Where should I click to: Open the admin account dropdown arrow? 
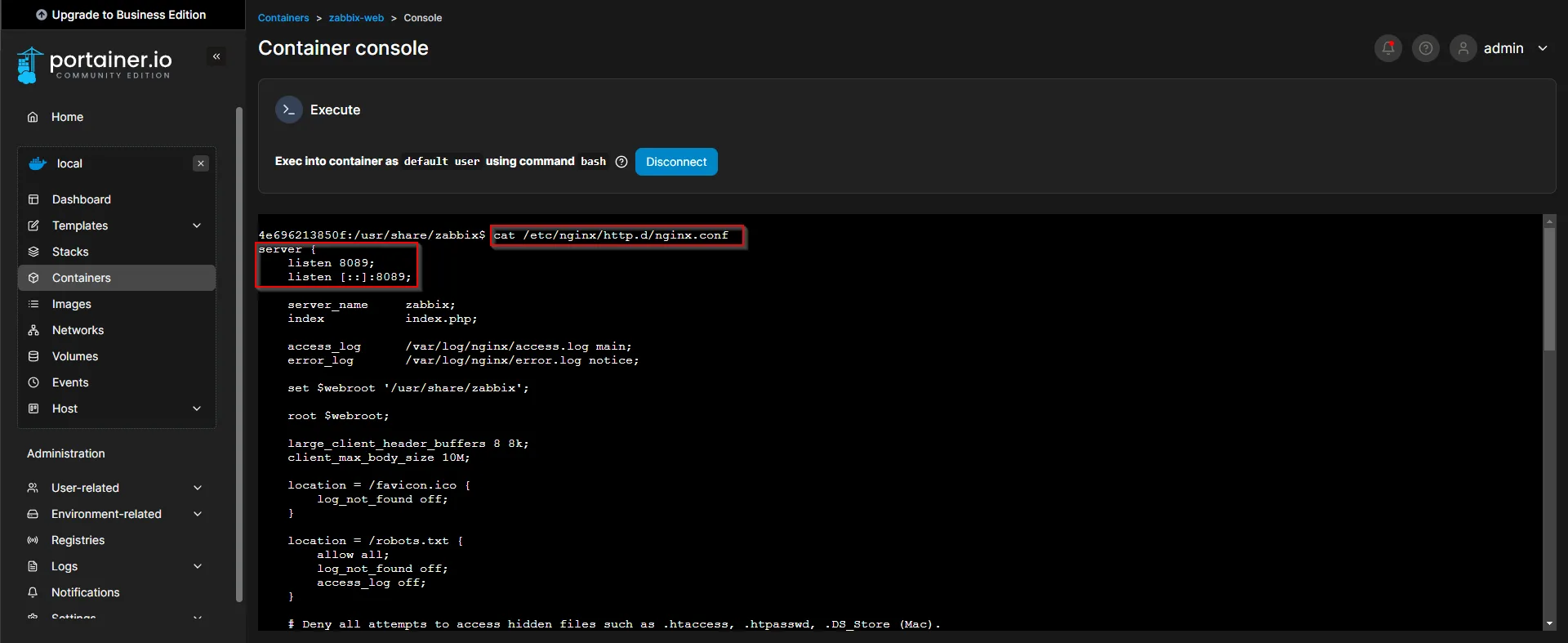coord(1543,48)
